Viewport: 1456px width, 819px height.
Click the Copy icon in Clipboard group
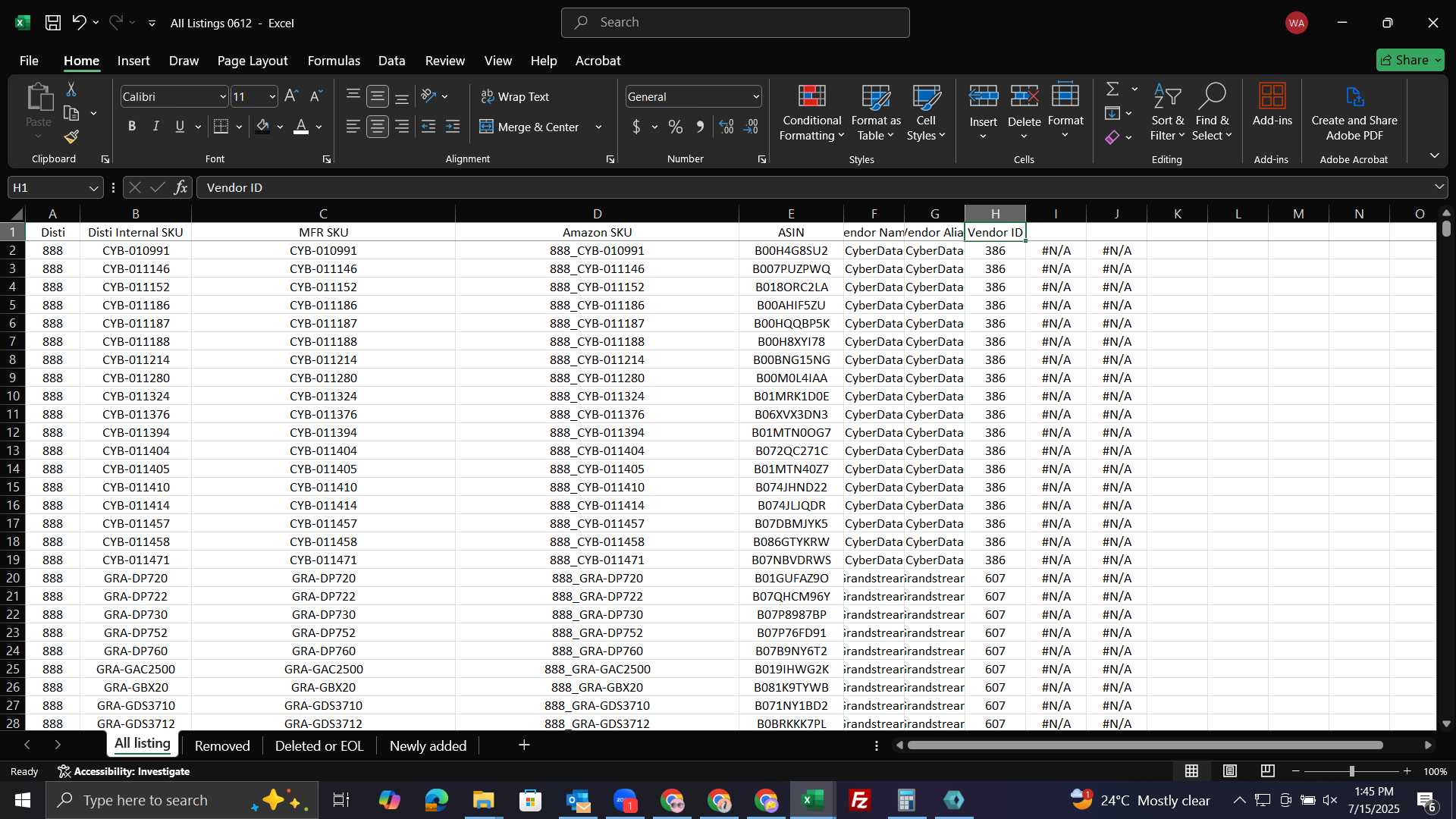point(71,114)
